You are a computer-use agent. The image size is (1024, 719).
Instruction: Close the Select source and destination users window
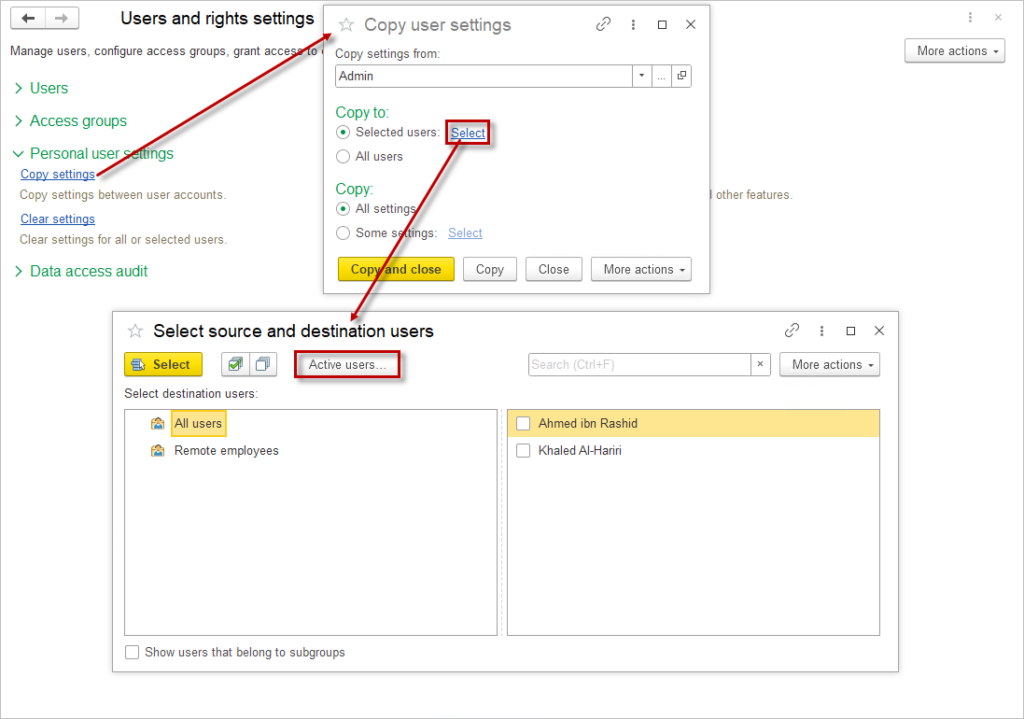click(x=880, y=330)
